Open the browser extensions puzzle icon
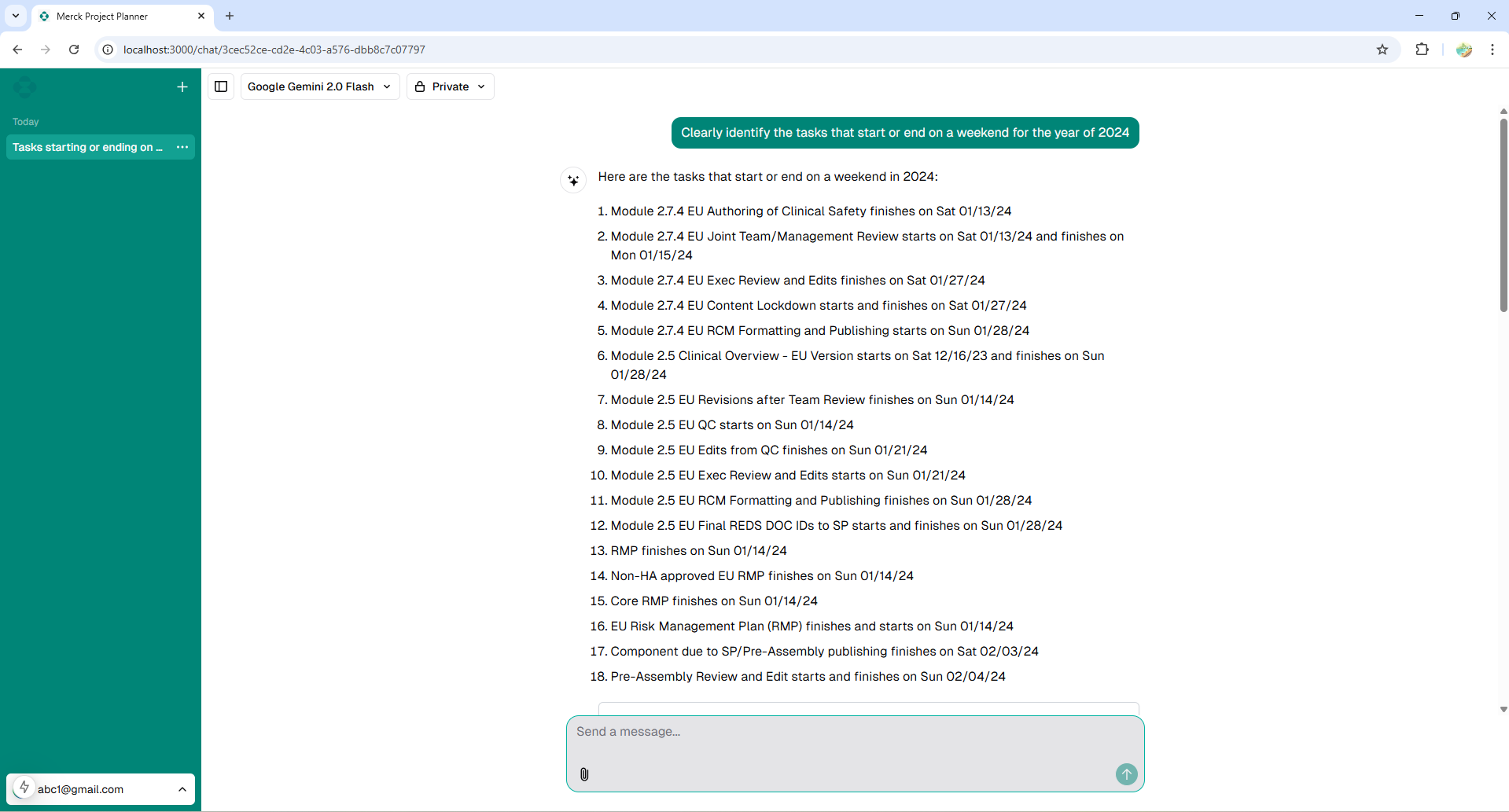 pyautogui.click(x=1422, y=50)
